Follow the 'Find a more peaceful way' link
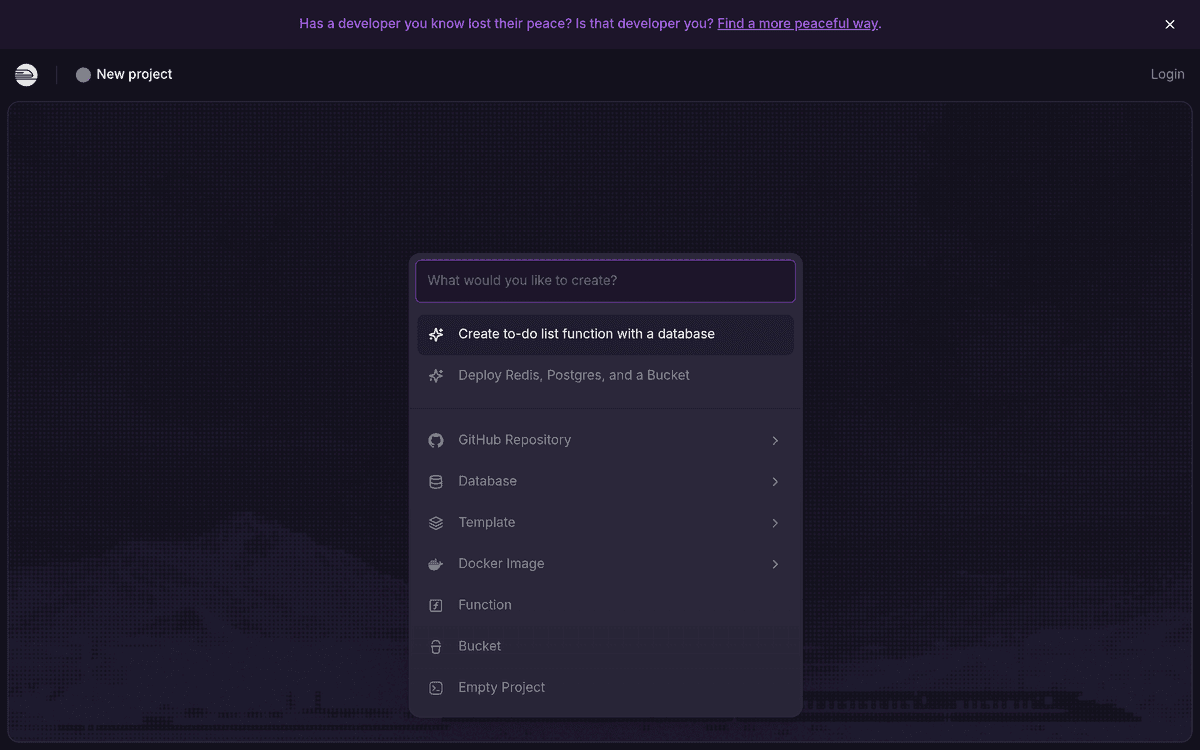Screen dimensions: 1200x750 (797, 24)
